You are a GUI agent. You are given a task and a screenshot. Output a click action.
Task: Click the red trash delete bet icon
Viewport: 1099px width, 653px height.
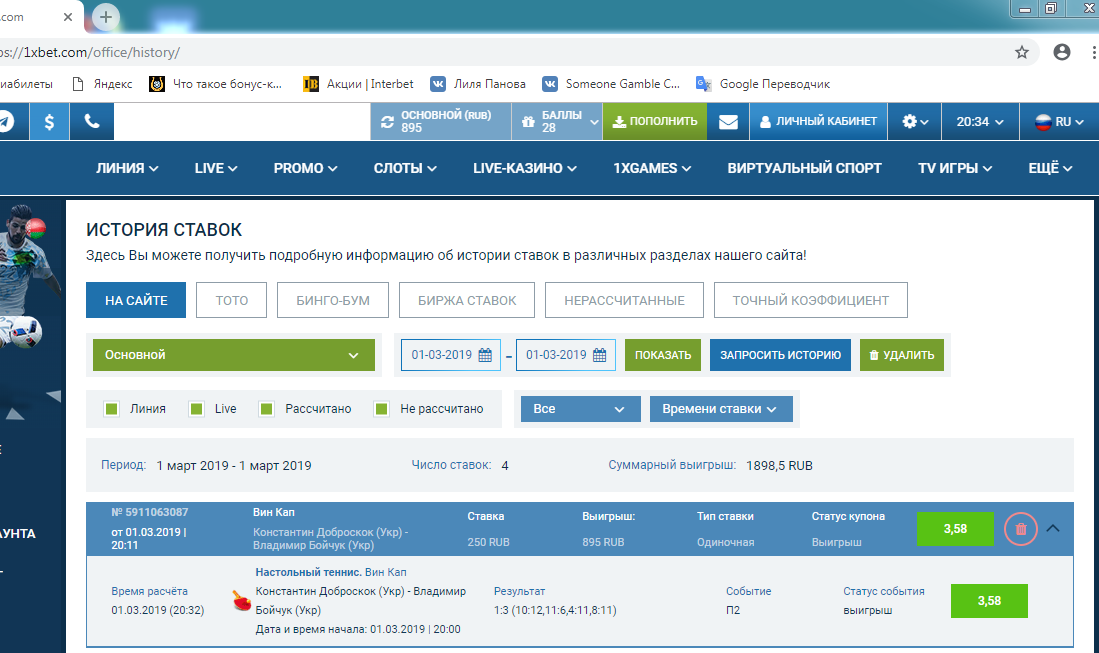coord(1021,529)
